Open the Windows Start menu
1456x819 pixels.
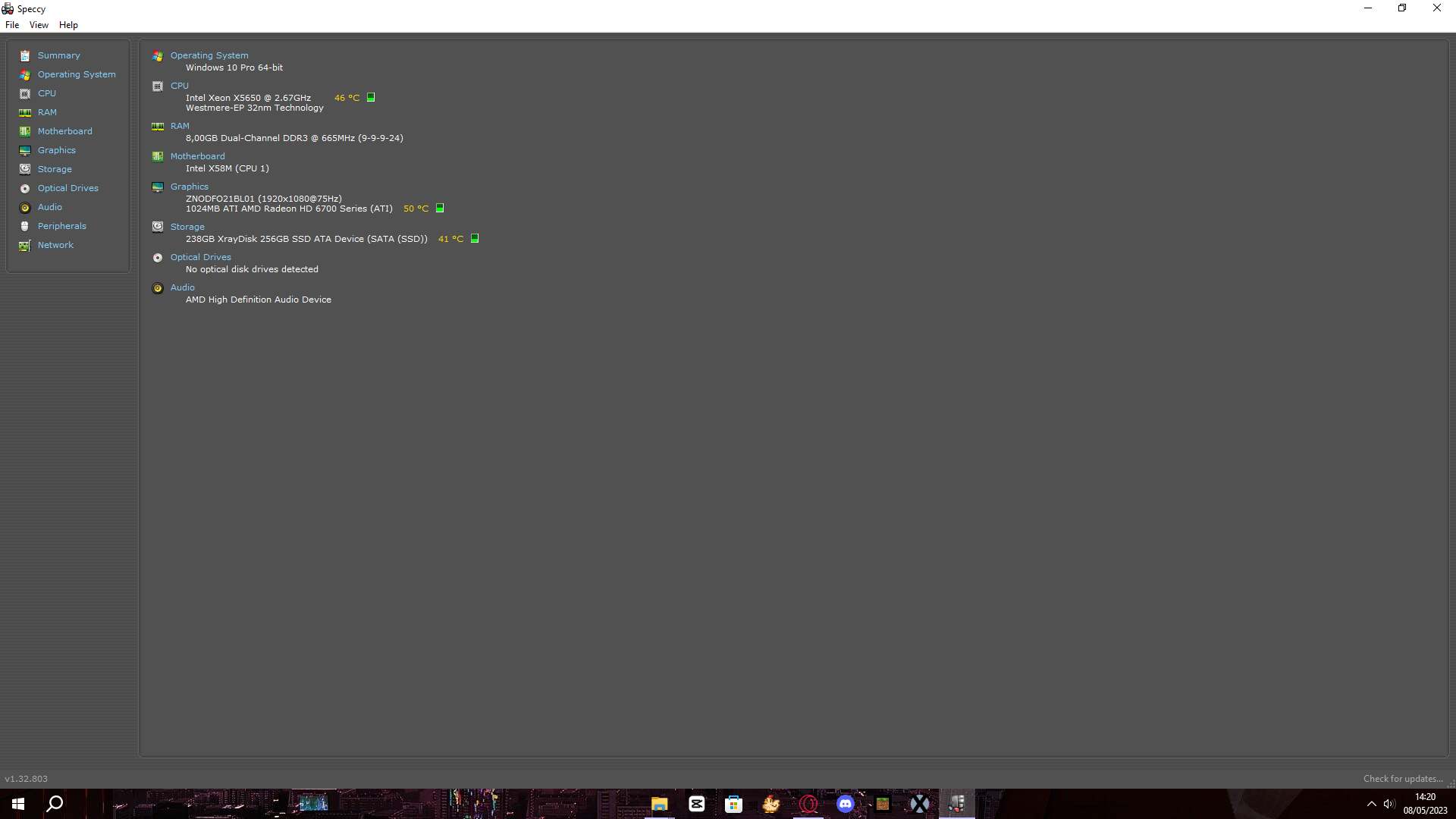[18, 804]
